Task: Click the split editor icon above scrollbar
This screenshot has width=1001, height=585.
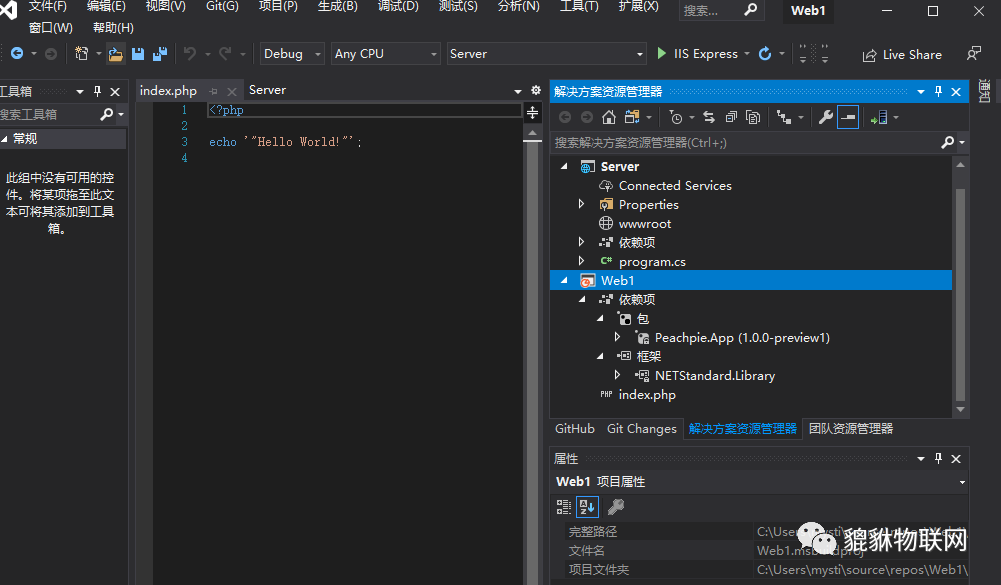Action: [532, 113]
